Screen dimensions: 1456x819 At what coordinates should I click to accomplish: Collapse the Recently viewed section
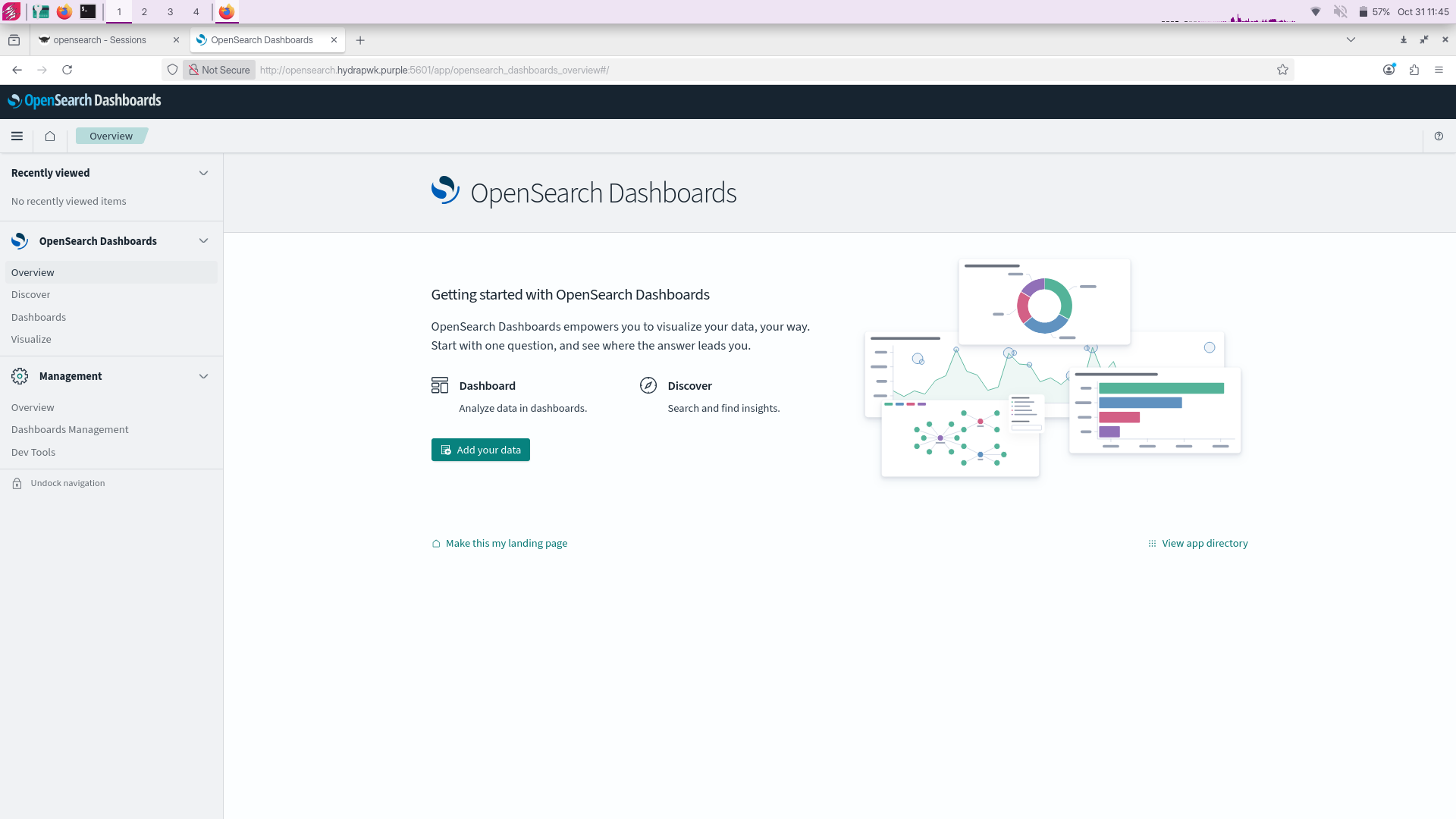click(203, 173)
